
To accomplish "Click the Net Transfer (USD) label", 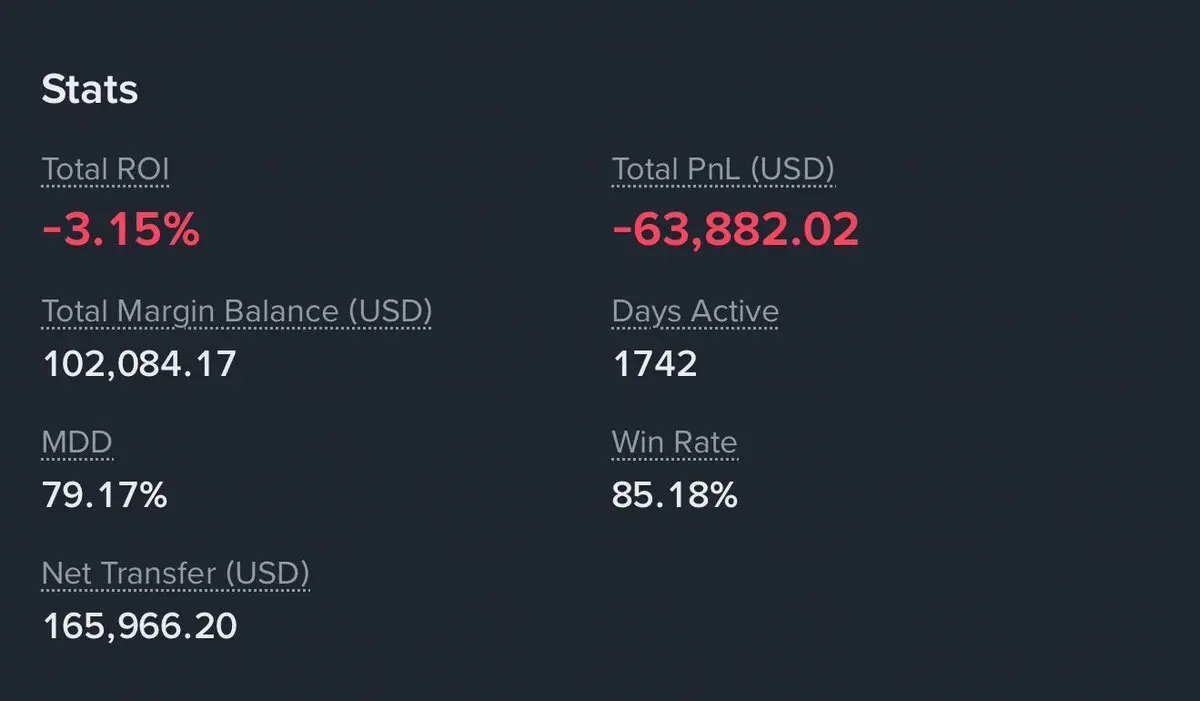I will [175, 573].
